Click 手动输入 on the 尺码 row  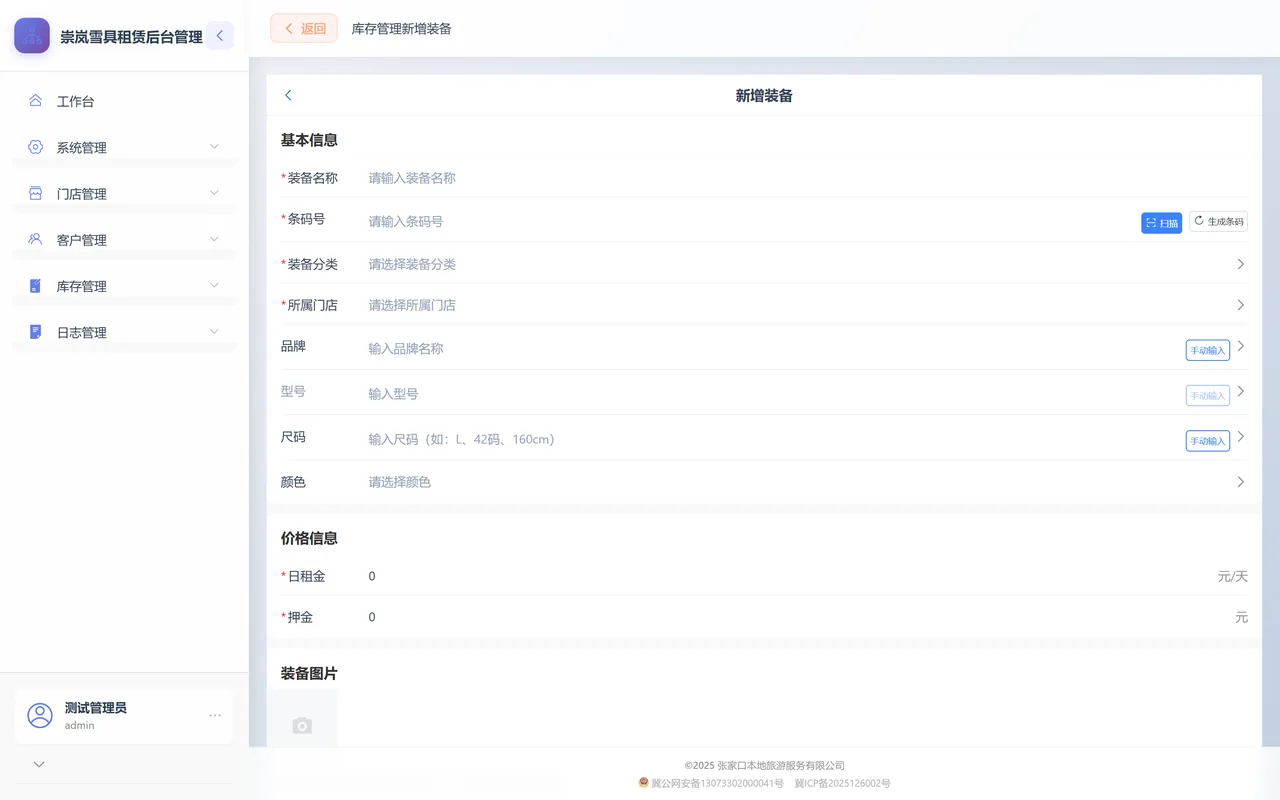tap(1208, 440)
